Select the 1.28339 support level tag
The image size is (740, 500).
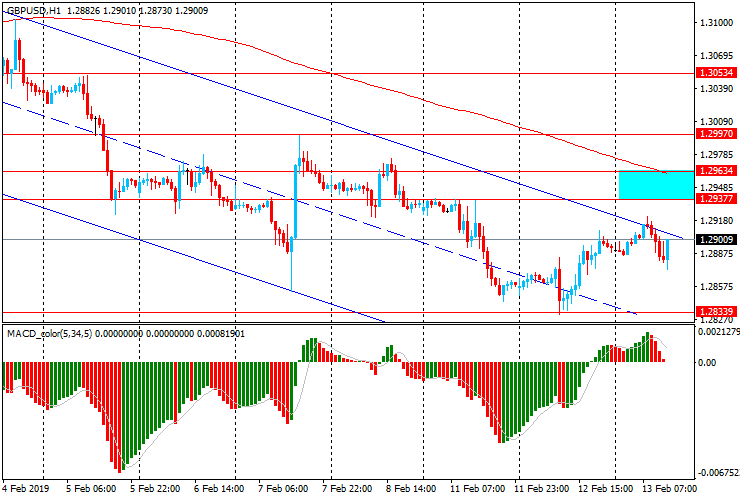[x=716, y=312]
